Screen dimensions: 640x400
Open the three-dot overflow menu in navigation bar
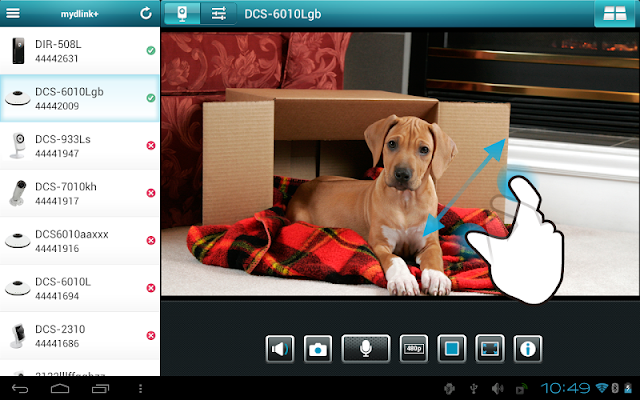[140, 389]
